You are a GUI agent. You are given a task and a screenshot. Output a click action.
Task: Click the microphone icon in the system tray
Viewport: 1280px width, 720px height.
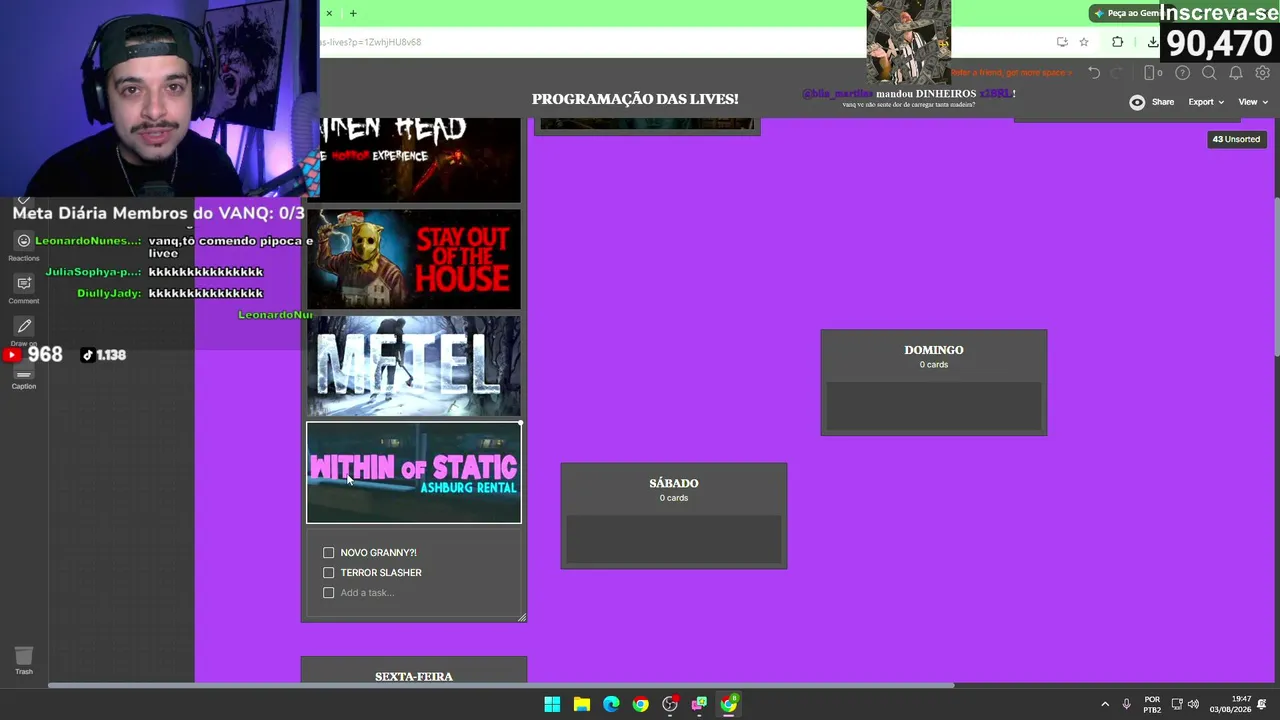pos(1126,704)
